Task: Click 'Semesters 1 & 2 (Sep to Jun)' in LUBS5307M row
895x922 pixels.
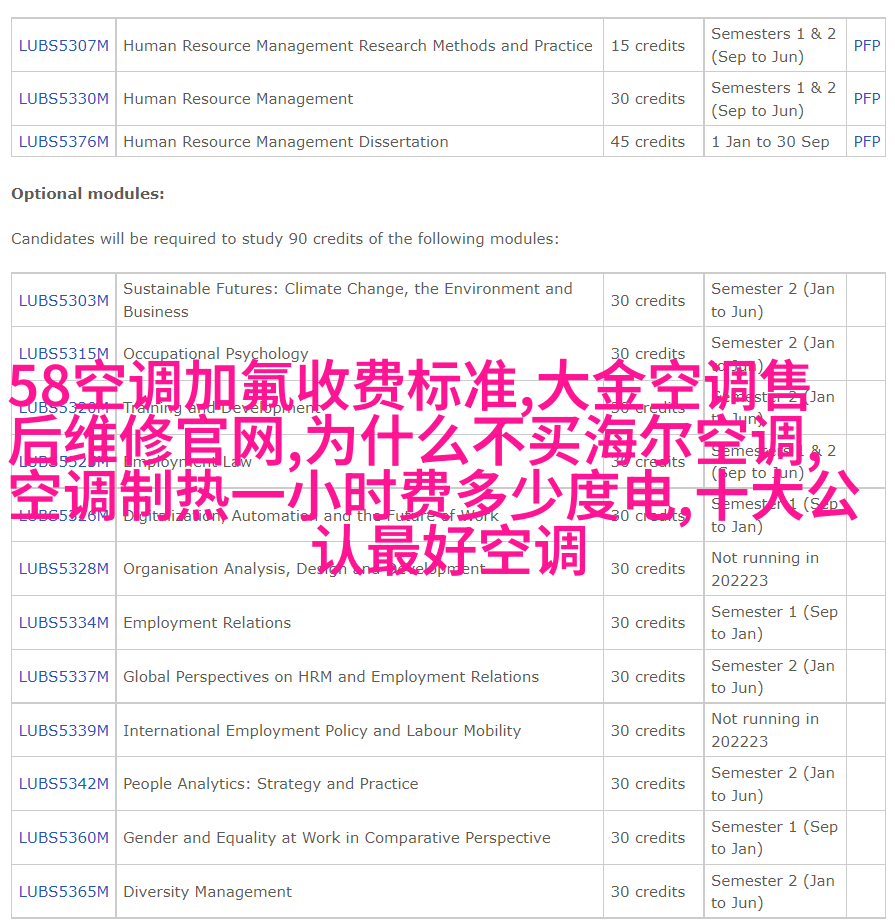Action: click(x=773, y=45)
